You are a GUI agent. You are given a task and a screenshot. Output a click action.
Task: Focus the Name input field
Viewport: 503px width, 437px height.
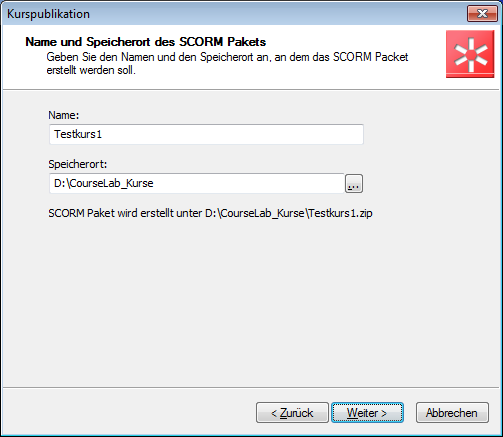coord(206,134)
